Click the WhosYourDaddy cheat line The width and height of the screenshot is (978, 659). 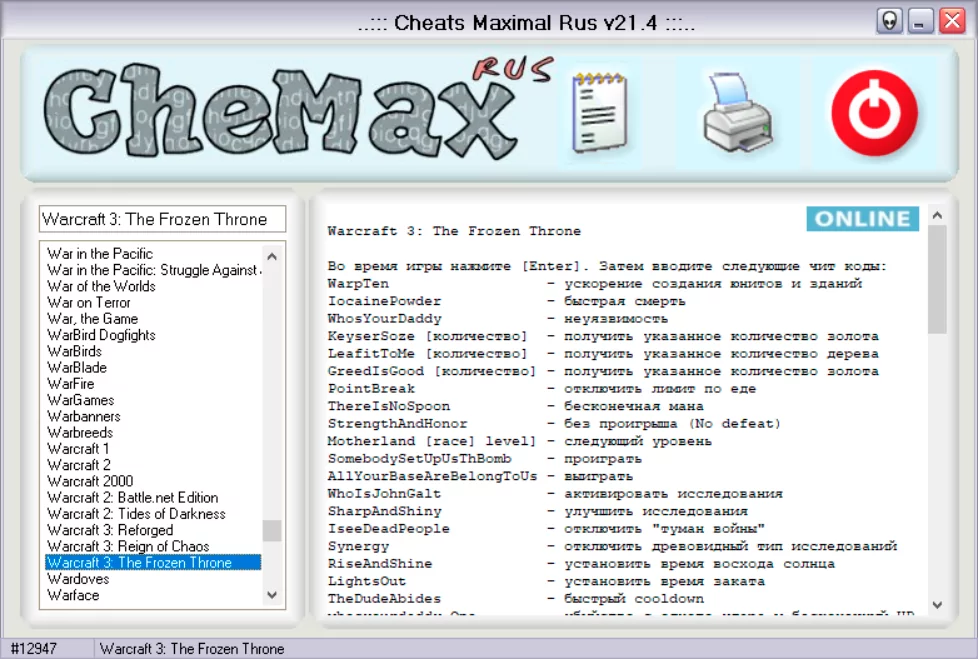(x=498, y=319)
